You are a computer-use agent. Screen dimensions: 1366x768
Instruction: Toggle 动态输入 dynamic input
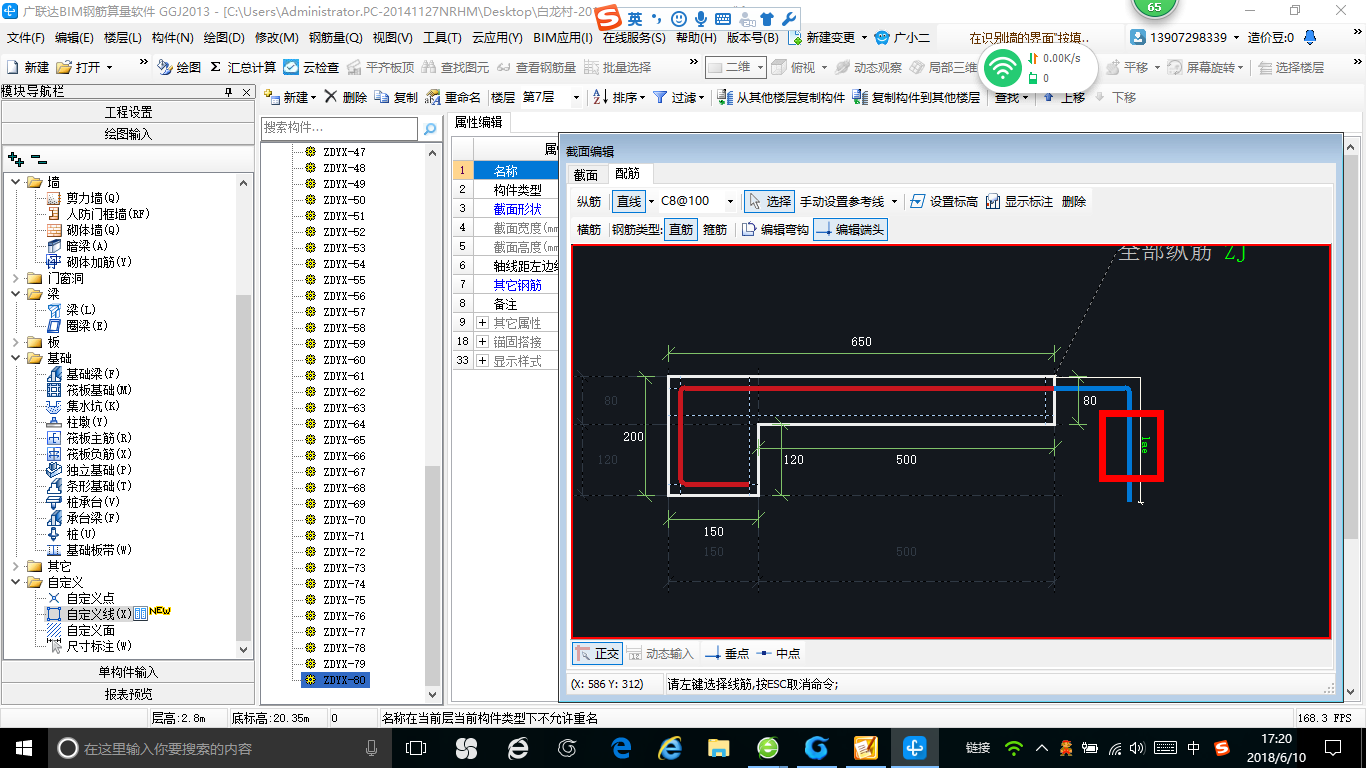coord(660,654)
